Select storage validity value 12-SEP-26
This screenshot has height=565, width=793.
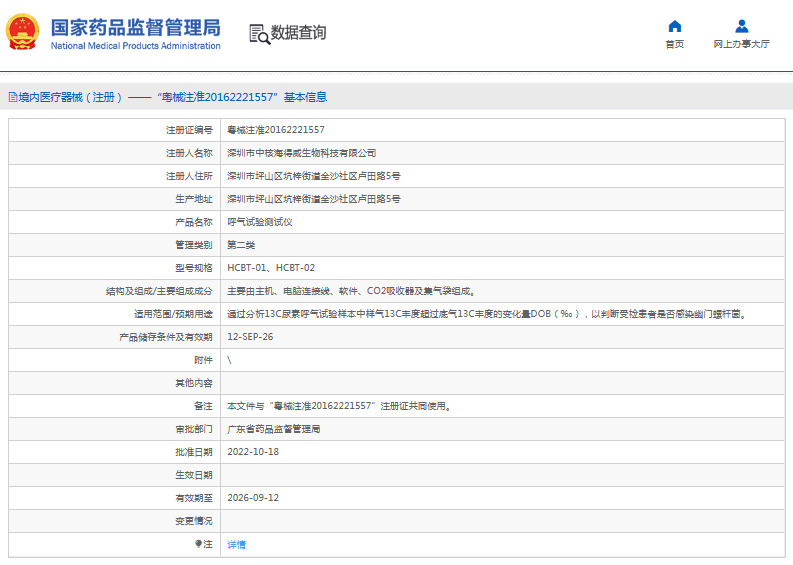click(x=250, y=337)
